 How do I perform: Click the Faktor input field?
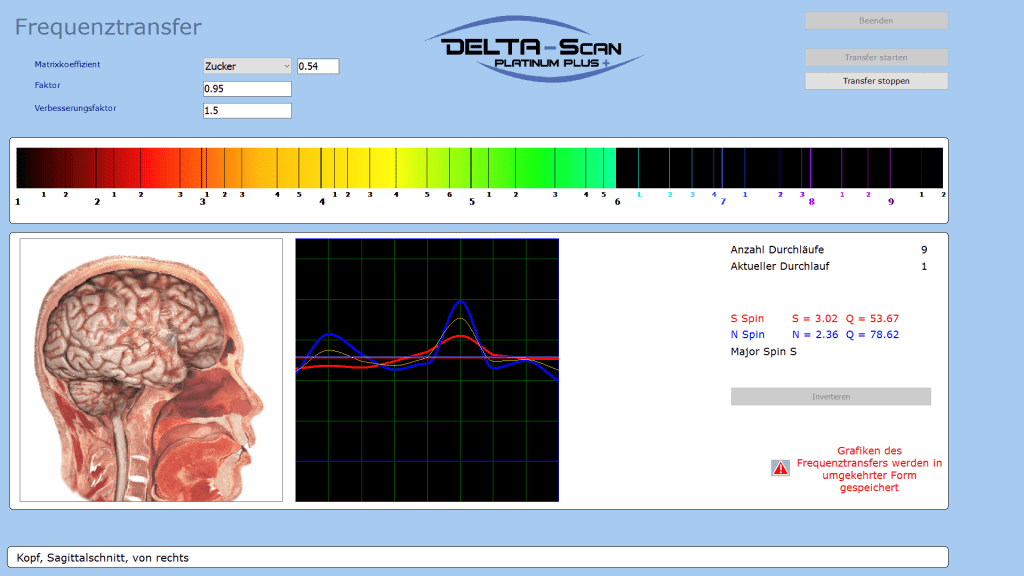click(246, 89)
